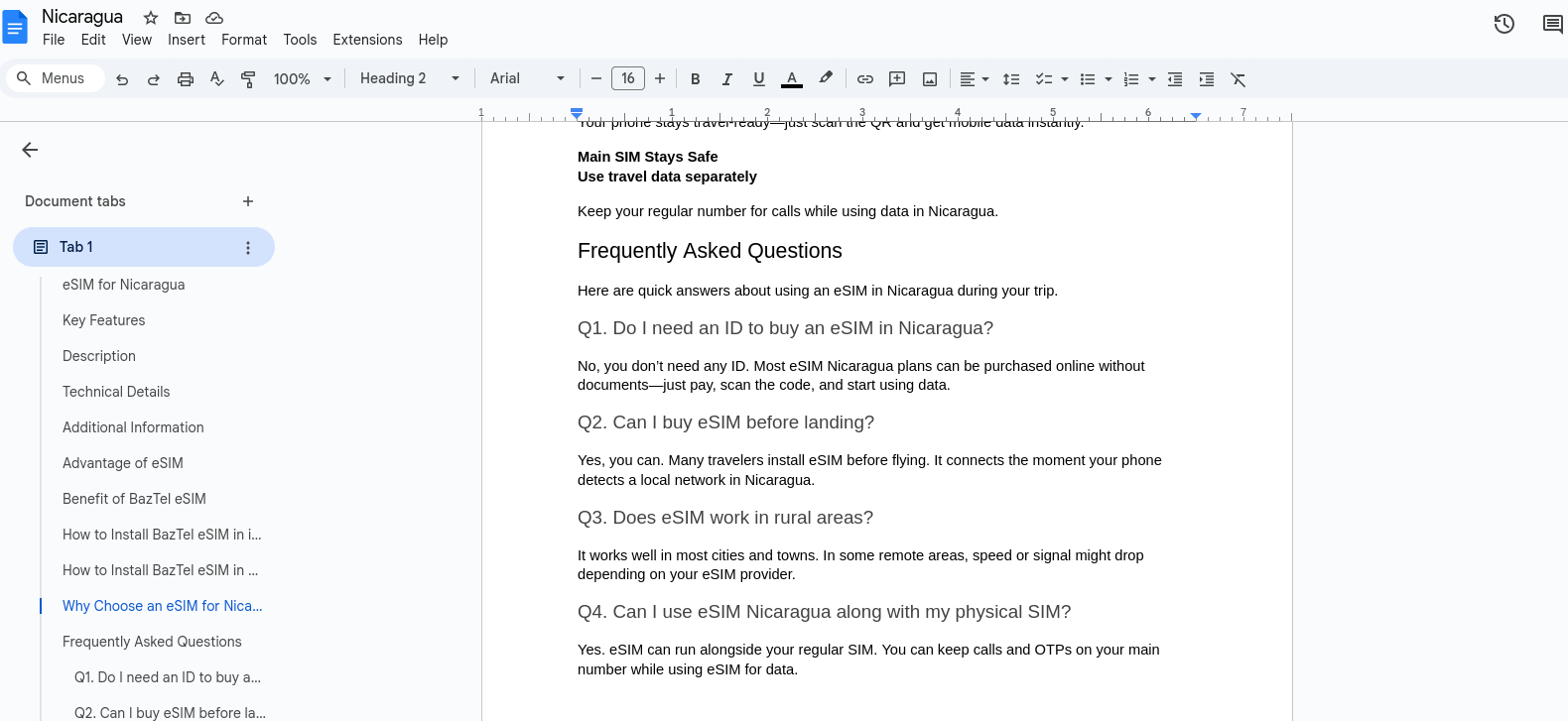Image resolution: width=1568 pixels, height=721 pixels.
Task: Expand the 100% zoom dropdown
Action: (x=302, y=79)
